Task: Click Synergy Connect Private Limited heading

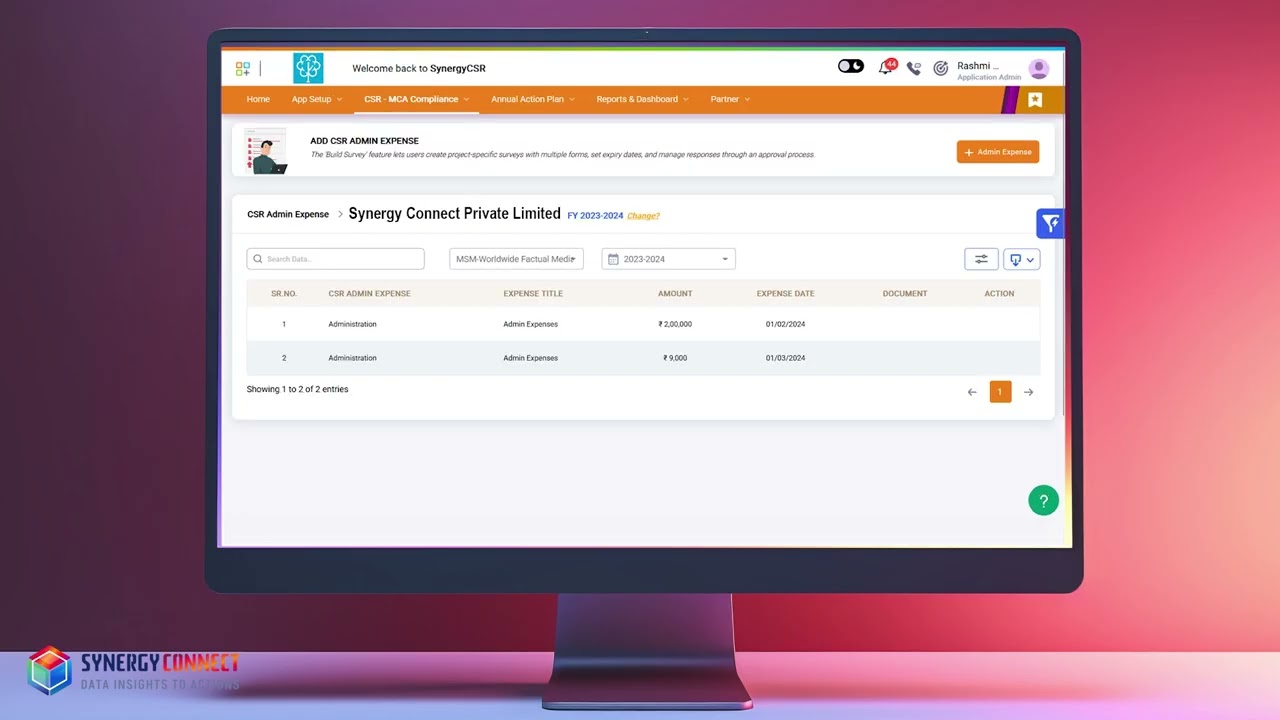Action: click(x=454, y=213)
